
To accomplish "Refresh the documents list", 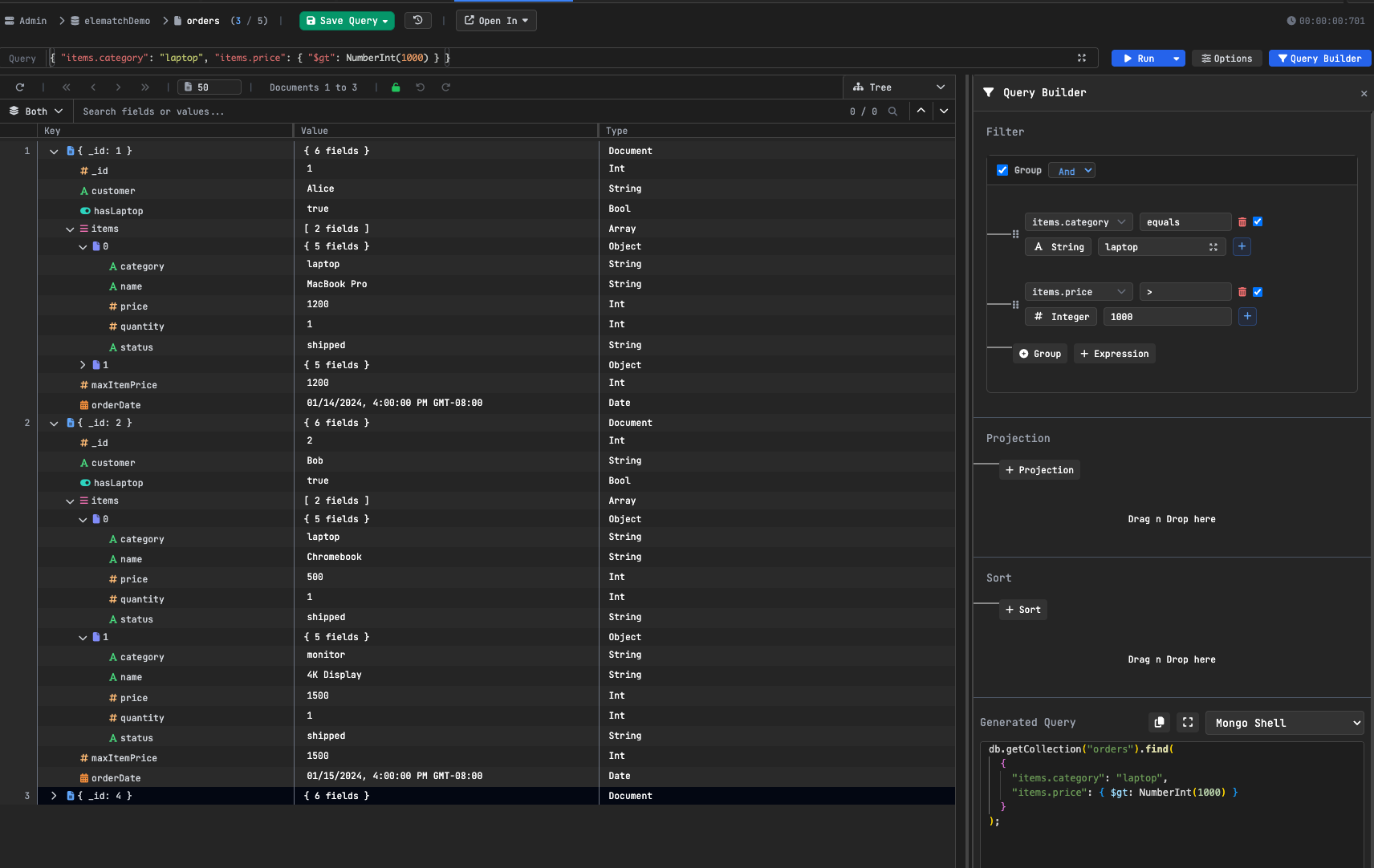I will tap(20, 87).
